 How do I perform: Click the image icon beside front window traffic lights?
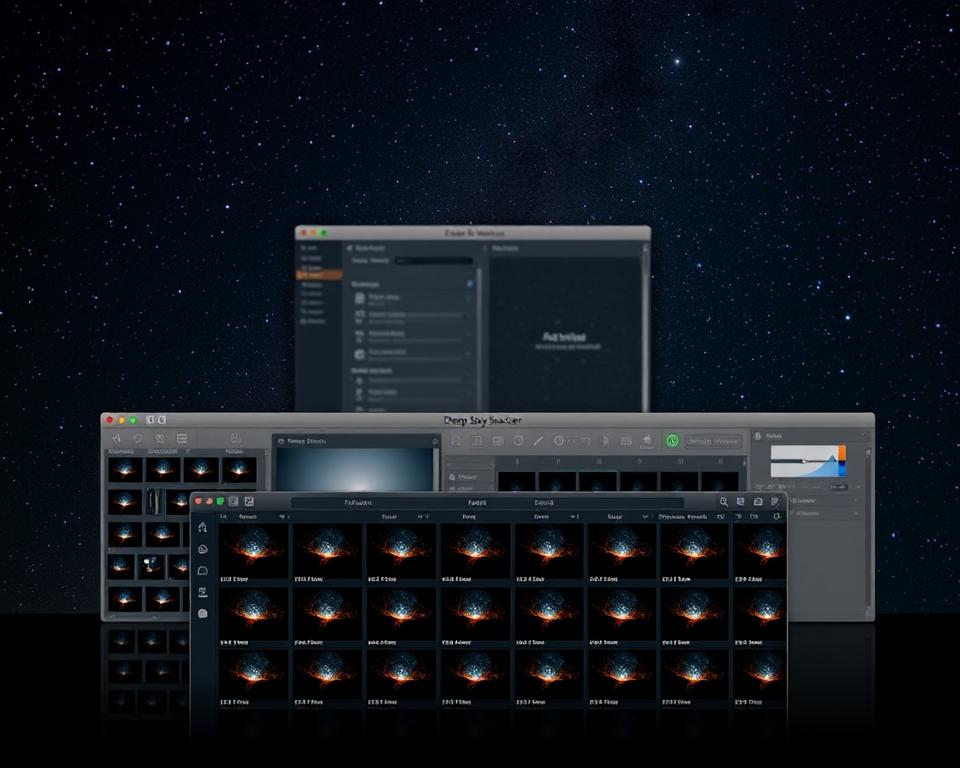pyautogui.click(x=249, y=501)
